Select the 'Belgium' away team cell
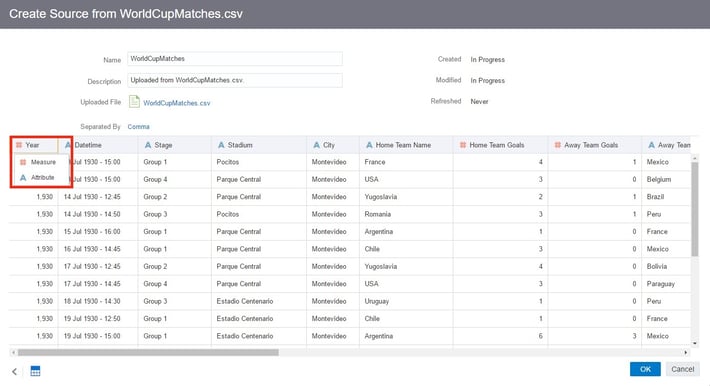710x386 pixels. 666,179
